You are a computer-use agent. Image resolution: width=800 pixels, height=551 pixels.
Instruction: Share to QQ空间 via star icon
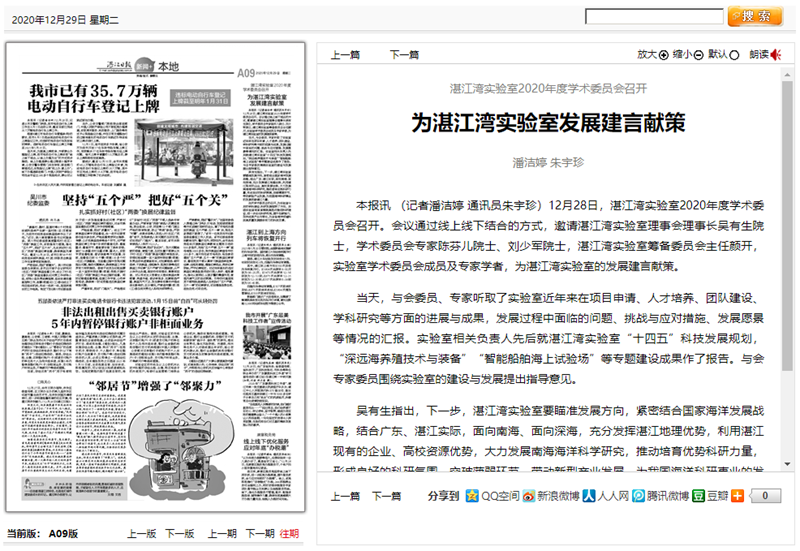tap(472, 496)
